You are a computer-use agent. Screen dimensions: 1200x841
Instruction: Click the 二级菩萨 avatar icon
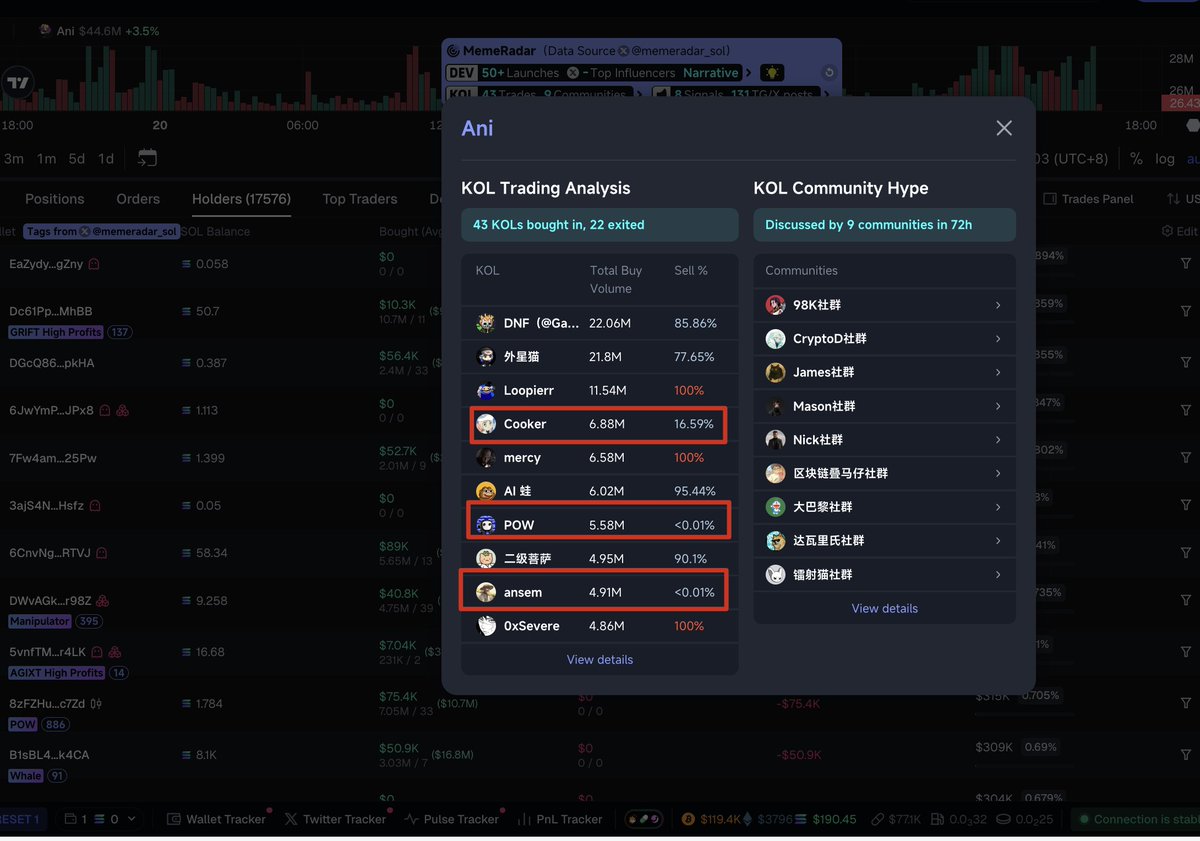[x=486, y=558]
